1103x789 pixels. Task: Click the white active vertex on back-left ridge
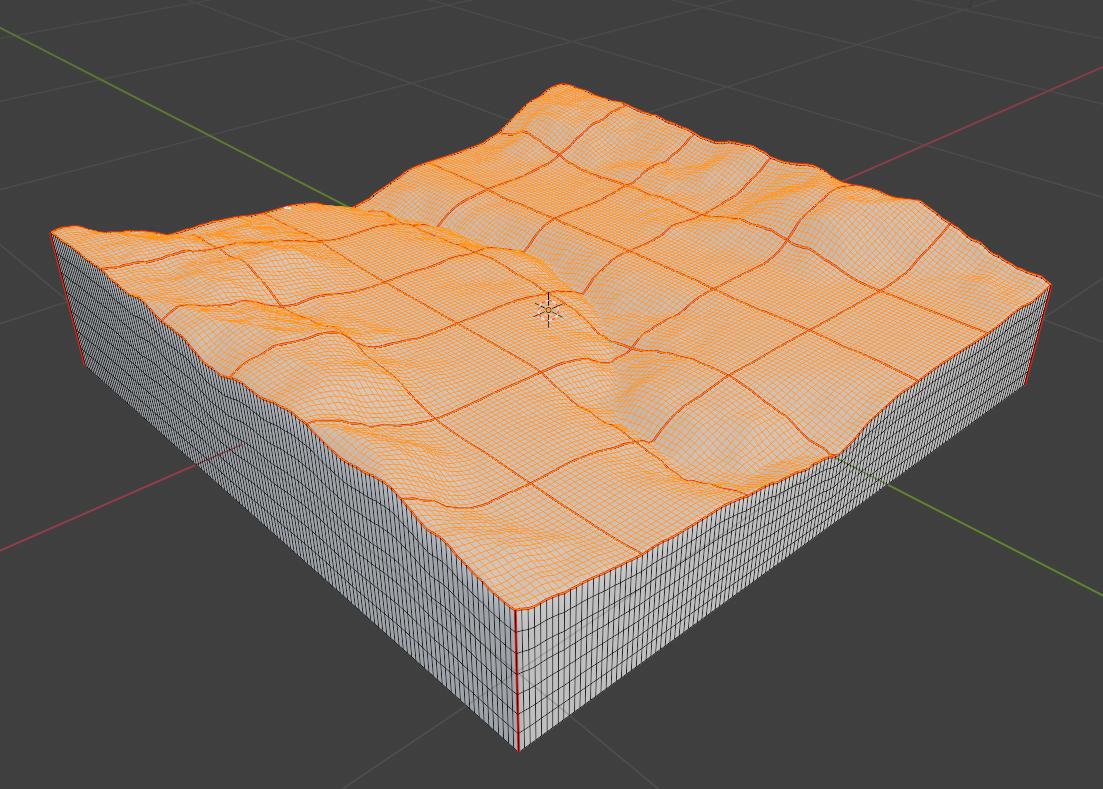(x=289, y=208)
